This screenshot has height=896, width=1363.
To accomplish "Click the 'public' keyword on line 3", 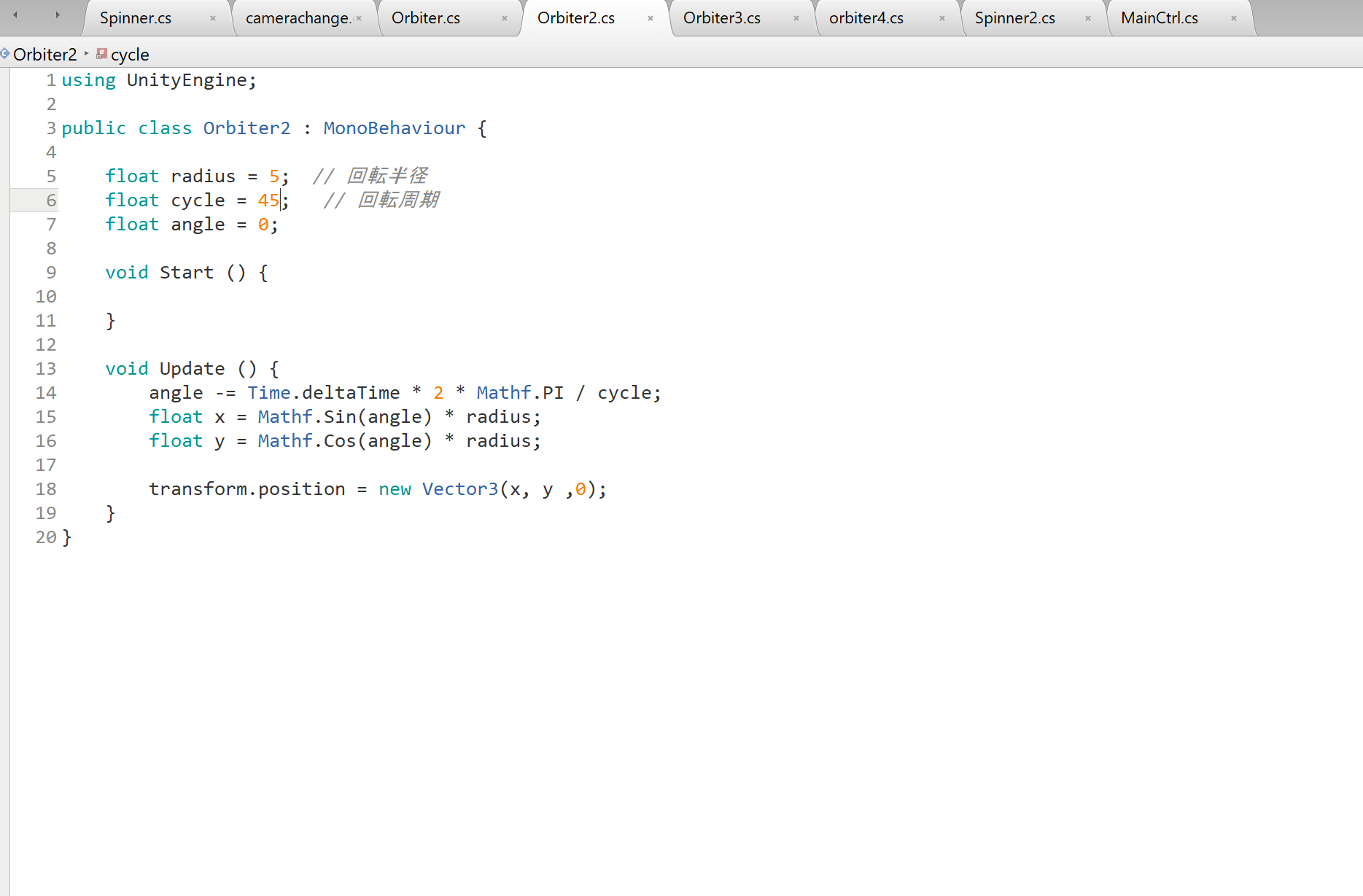I will pos(94,128).
